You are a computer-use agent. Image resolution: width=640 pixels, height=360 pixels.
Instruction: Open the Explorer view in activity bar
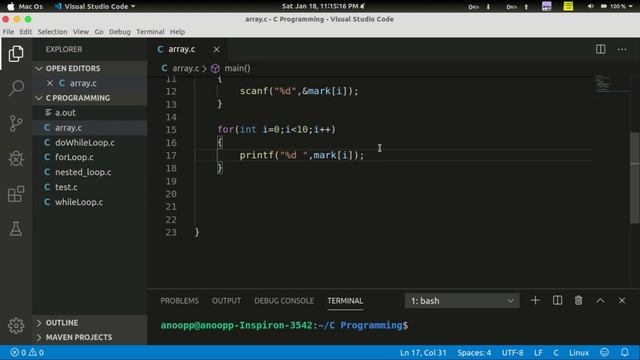(16, 53)
